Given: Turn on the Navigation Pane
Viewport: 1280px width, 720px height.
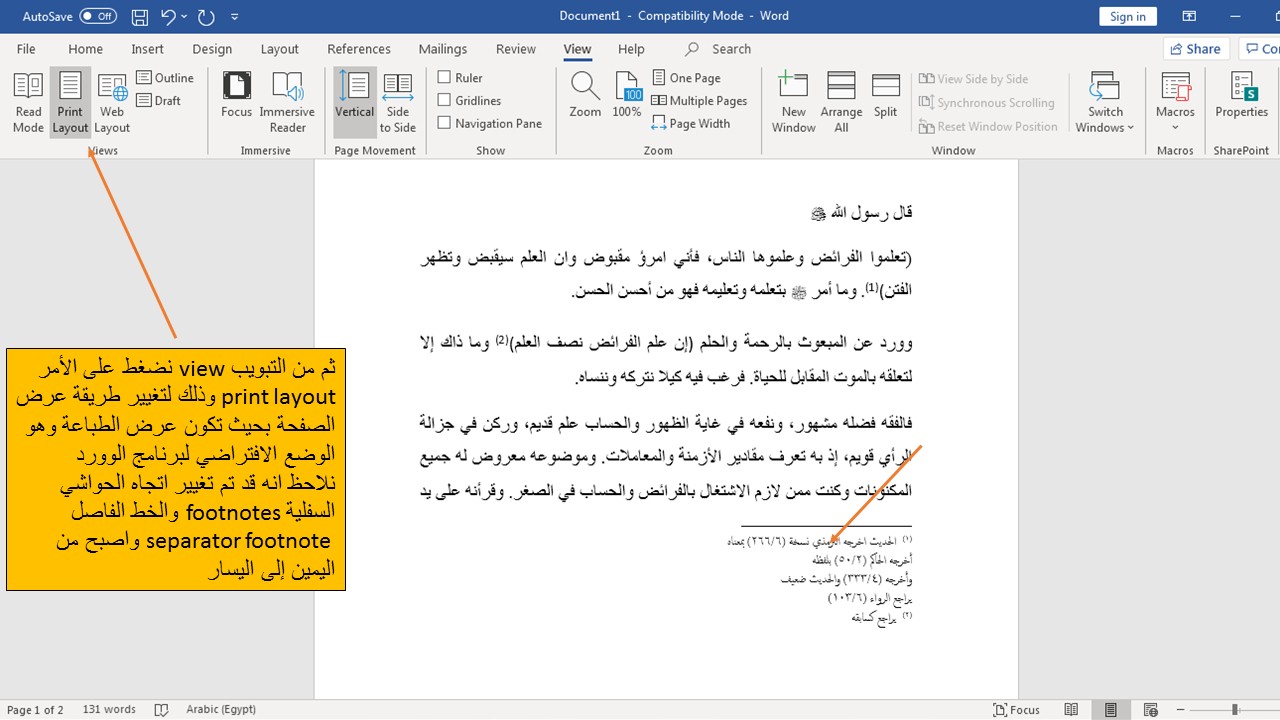Looking at the screenshot, I should tap(444, 123).
